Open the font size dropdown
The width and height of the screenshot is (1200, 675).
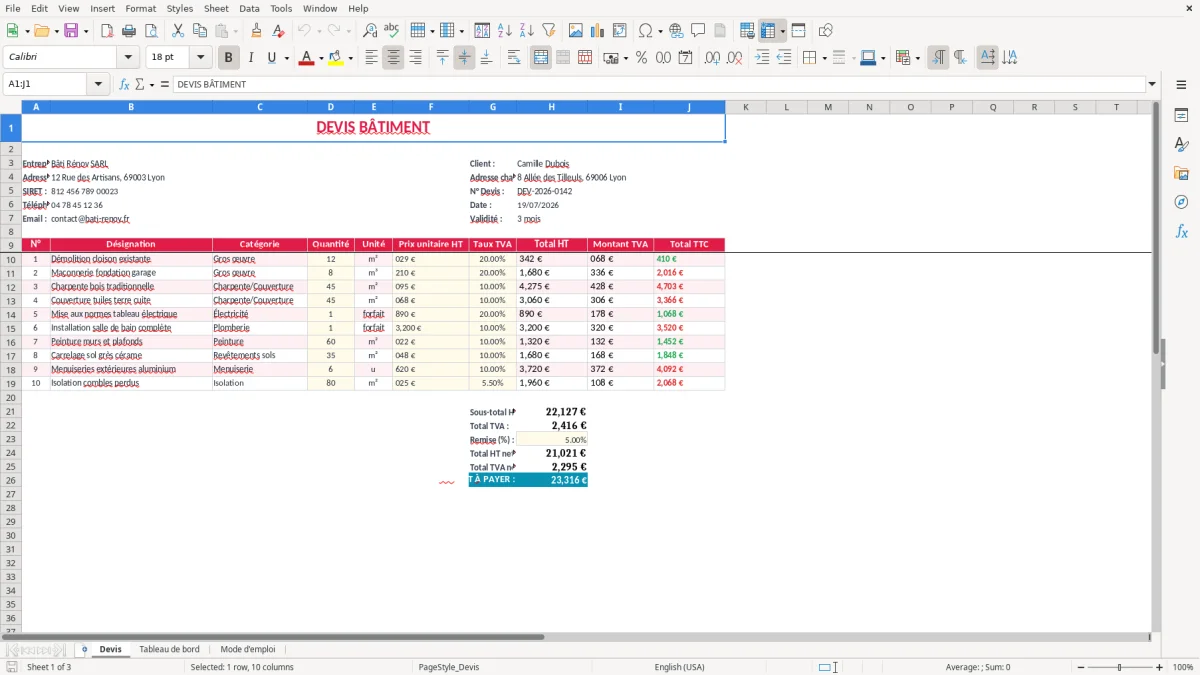tap(200, 58)
